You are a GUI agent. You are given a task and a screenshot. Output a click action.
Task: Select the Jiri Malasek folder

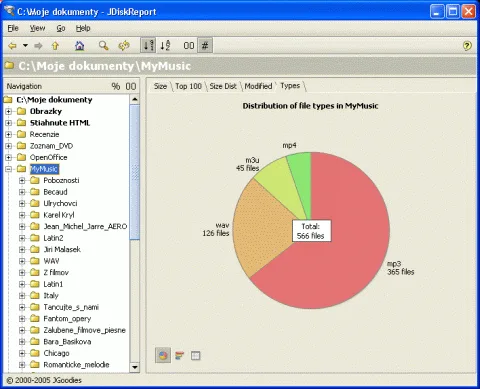[62, 249]
